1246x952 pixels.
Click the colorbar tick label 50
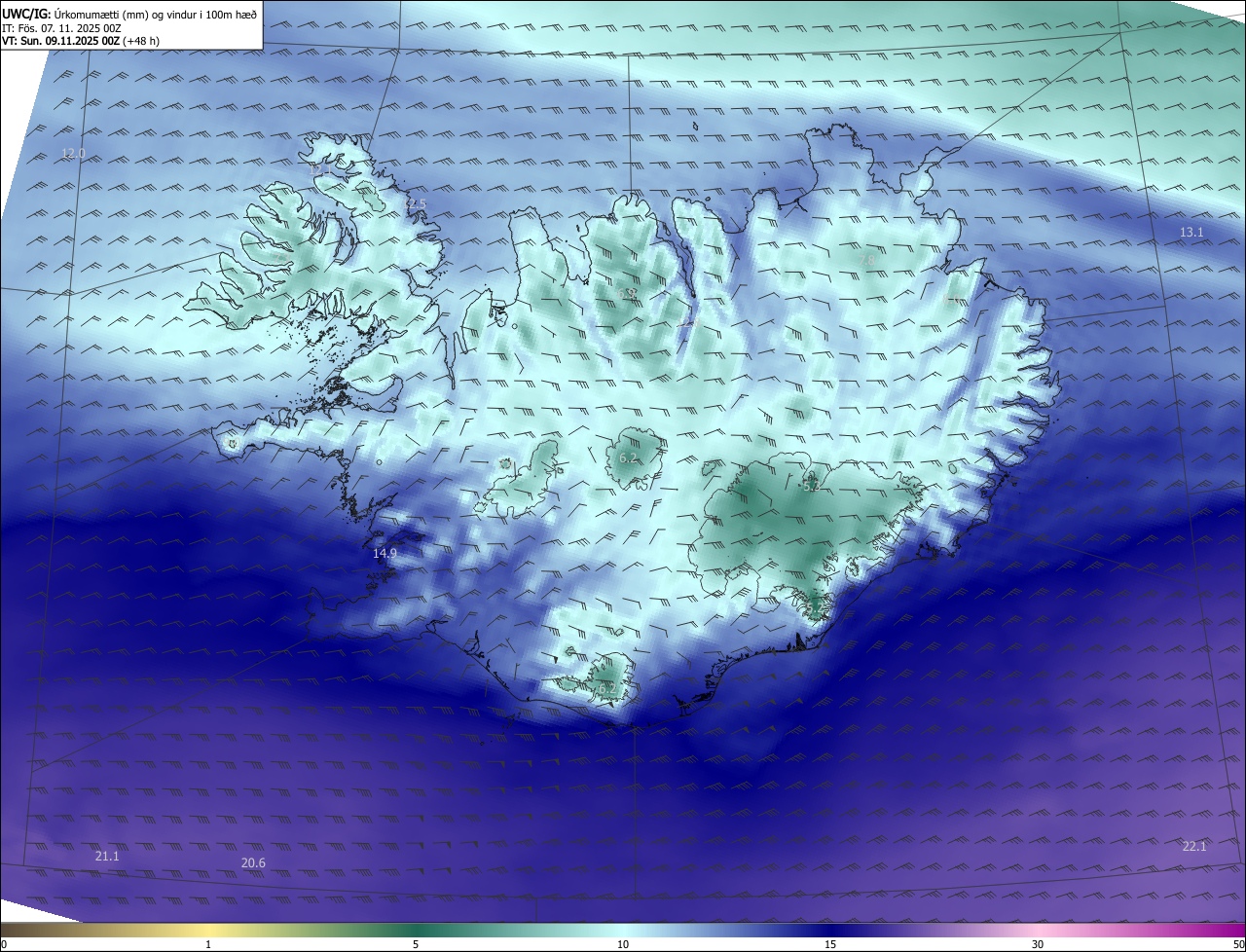(x=1238, y=944)
